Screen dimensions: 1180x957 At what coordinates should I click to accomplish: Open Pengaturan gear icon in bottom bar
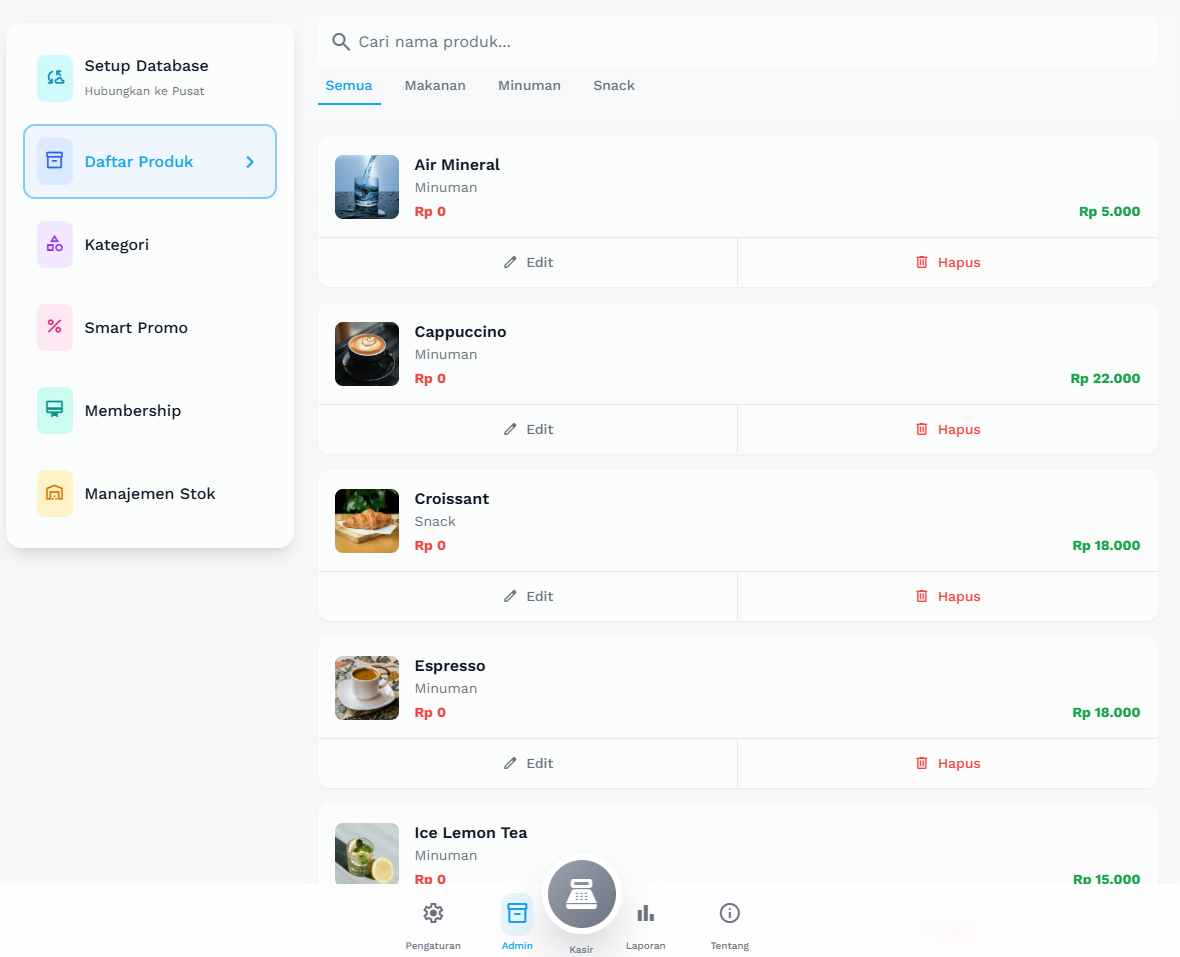[433, 913]
